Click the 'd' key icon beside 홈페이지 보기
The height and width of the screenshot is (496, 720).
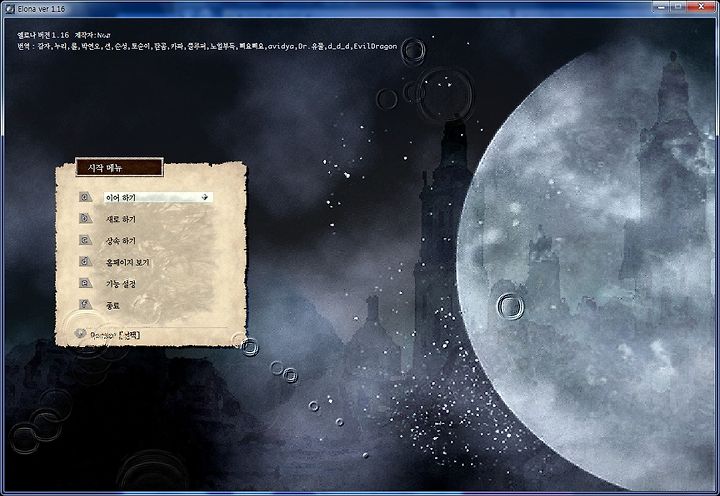coord(85,261)
